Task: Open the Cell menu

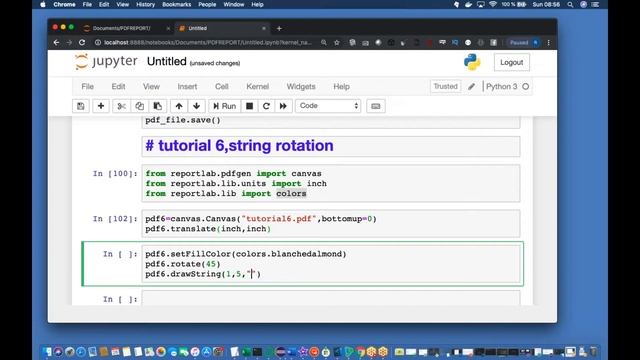Action: [222, 87]
